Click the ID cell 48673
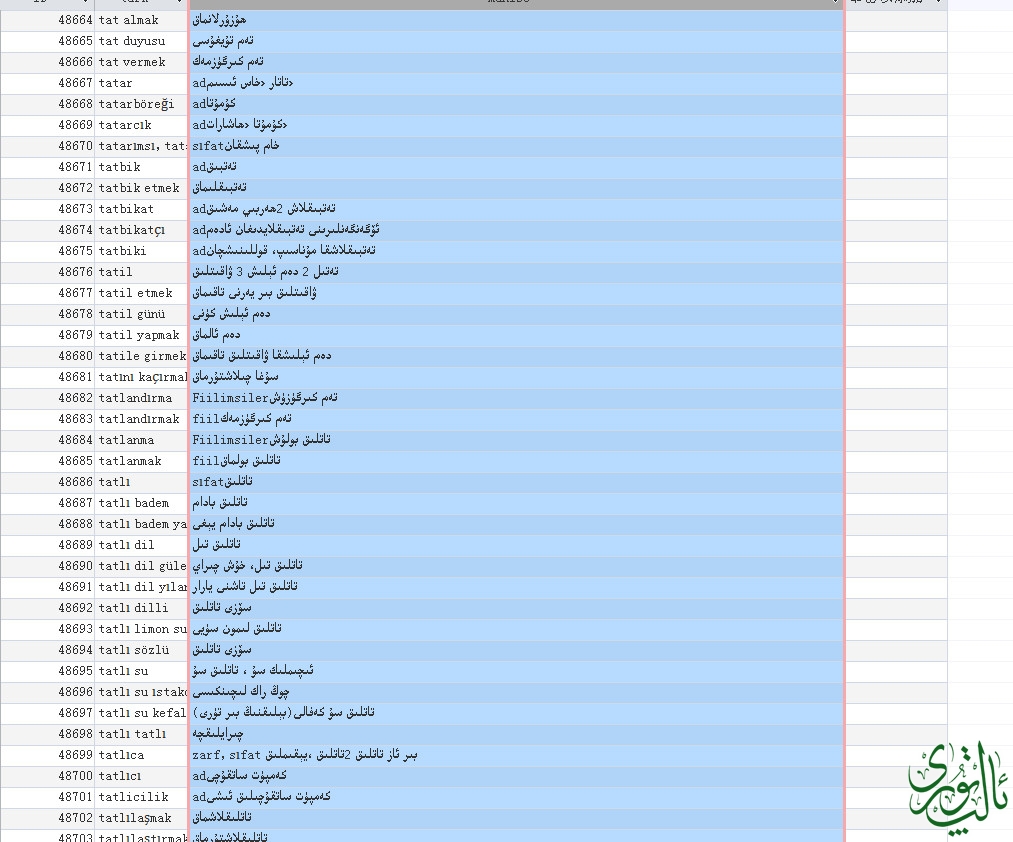 (48, 209)
